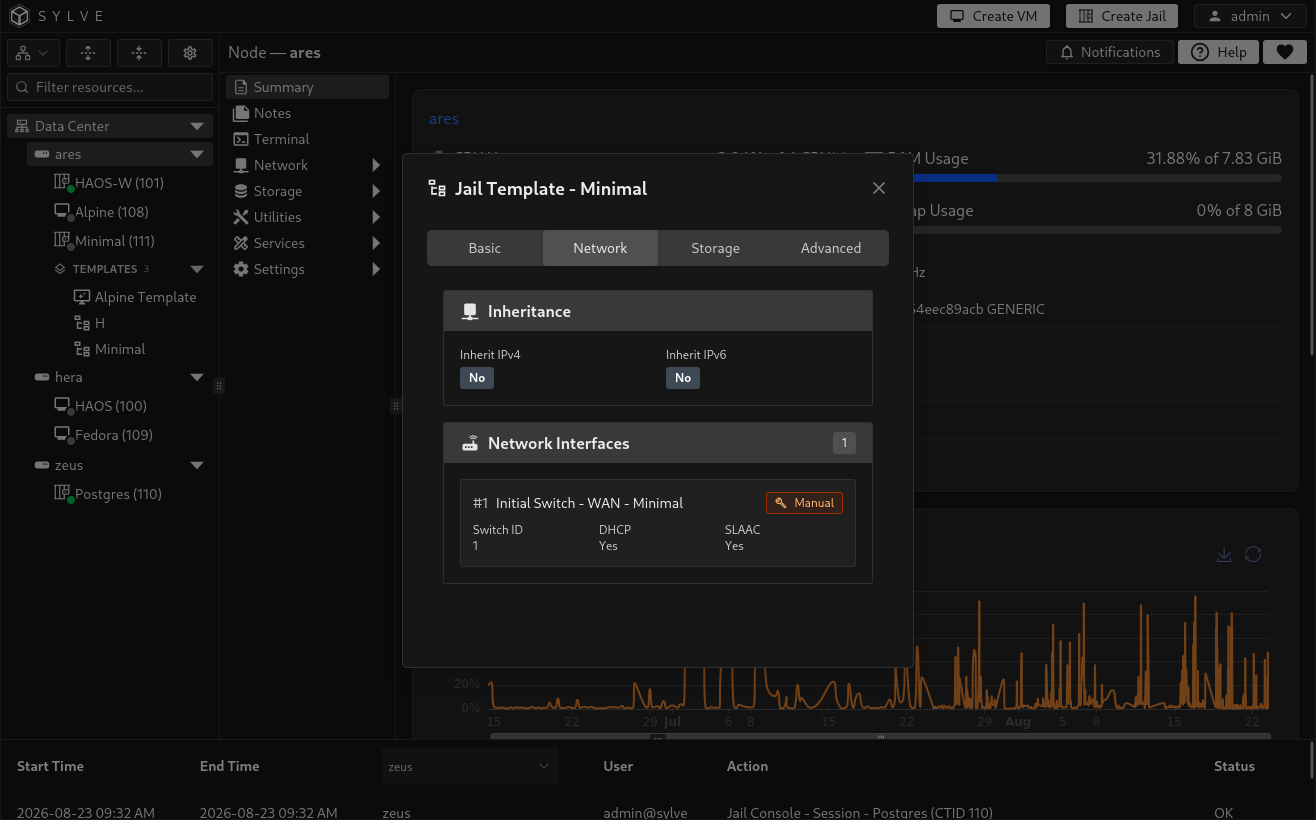Switch to the Basic tab

coord(485,248)
